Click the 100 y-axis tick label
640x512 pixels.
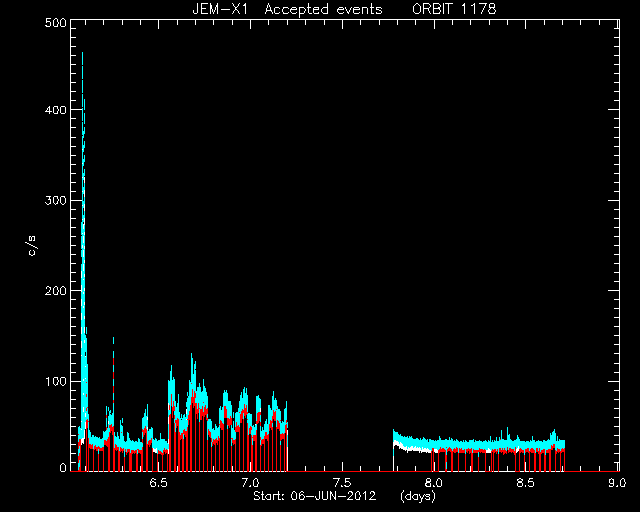tap(56, 382)
